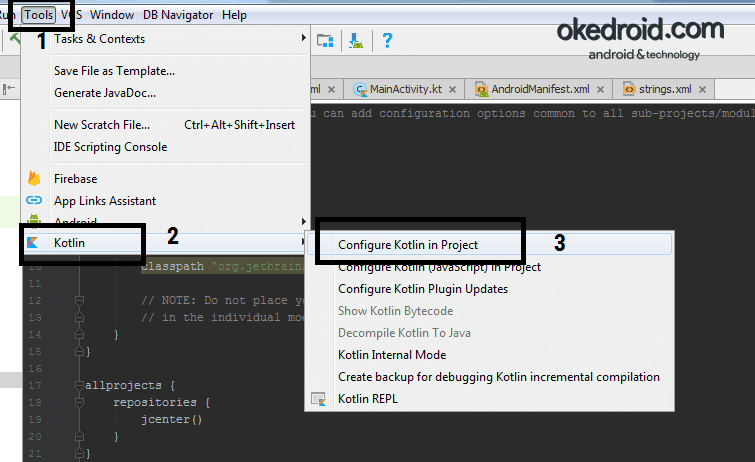Collapse the fold marker on line 12
The height and width of the screenshot is (462, 755).
tap(79, 301)
